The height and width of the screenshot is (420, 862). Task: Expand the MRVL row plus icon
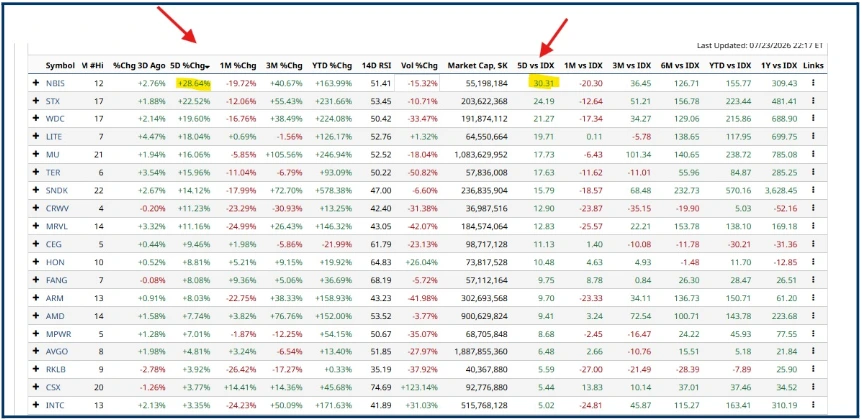pyautogui.click(x=36, y=226)
